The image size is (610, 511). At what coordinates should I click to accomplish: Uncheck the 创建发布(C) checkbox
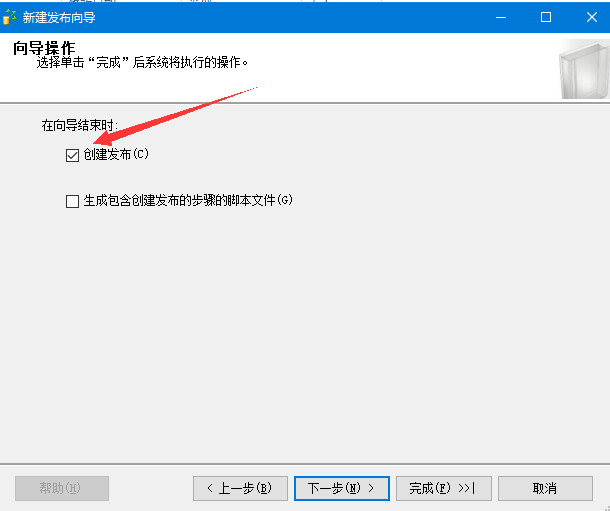[72, 155]
